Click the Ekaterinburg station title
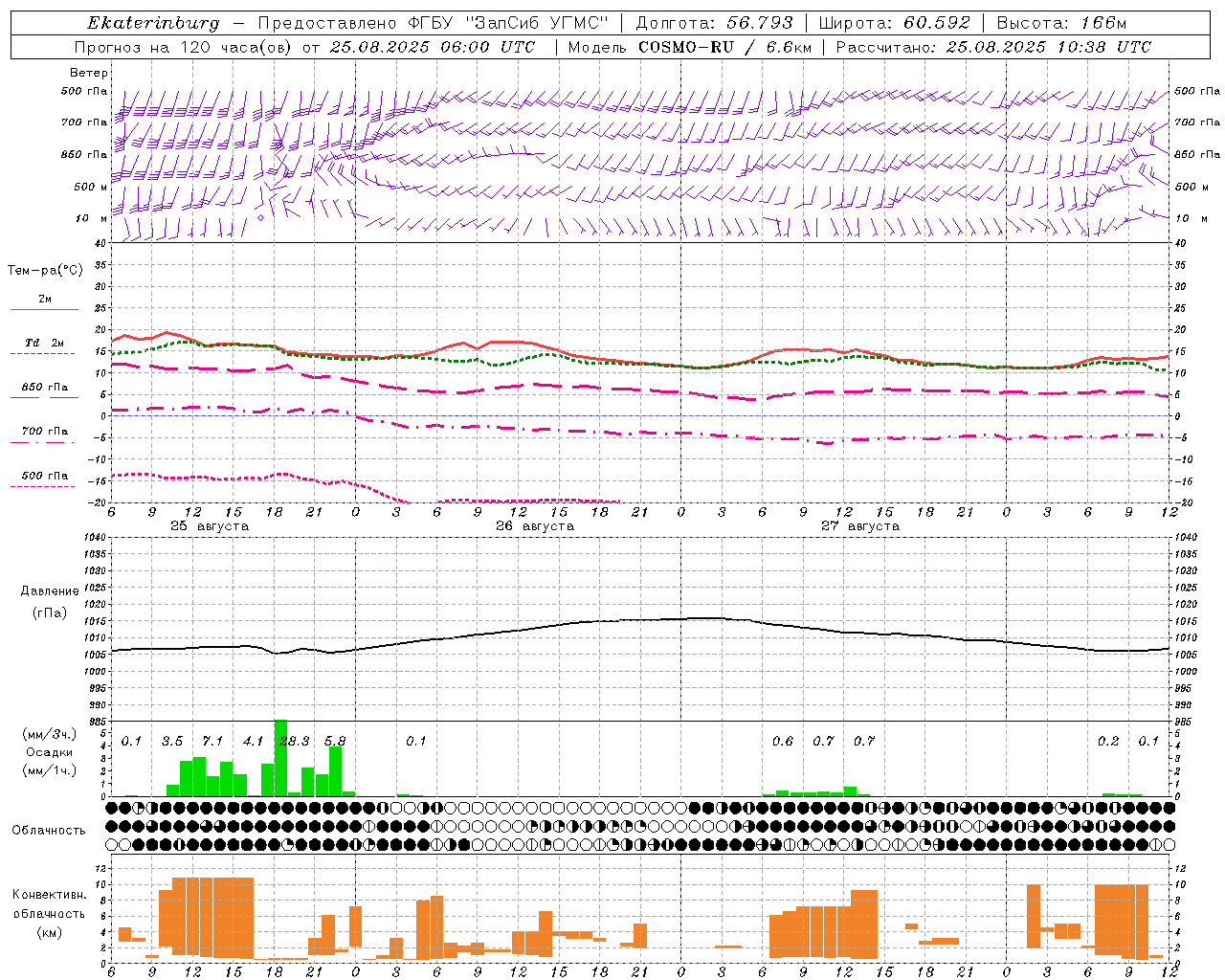The width and height of the screenshot is (1225, 980). (153, 23)
